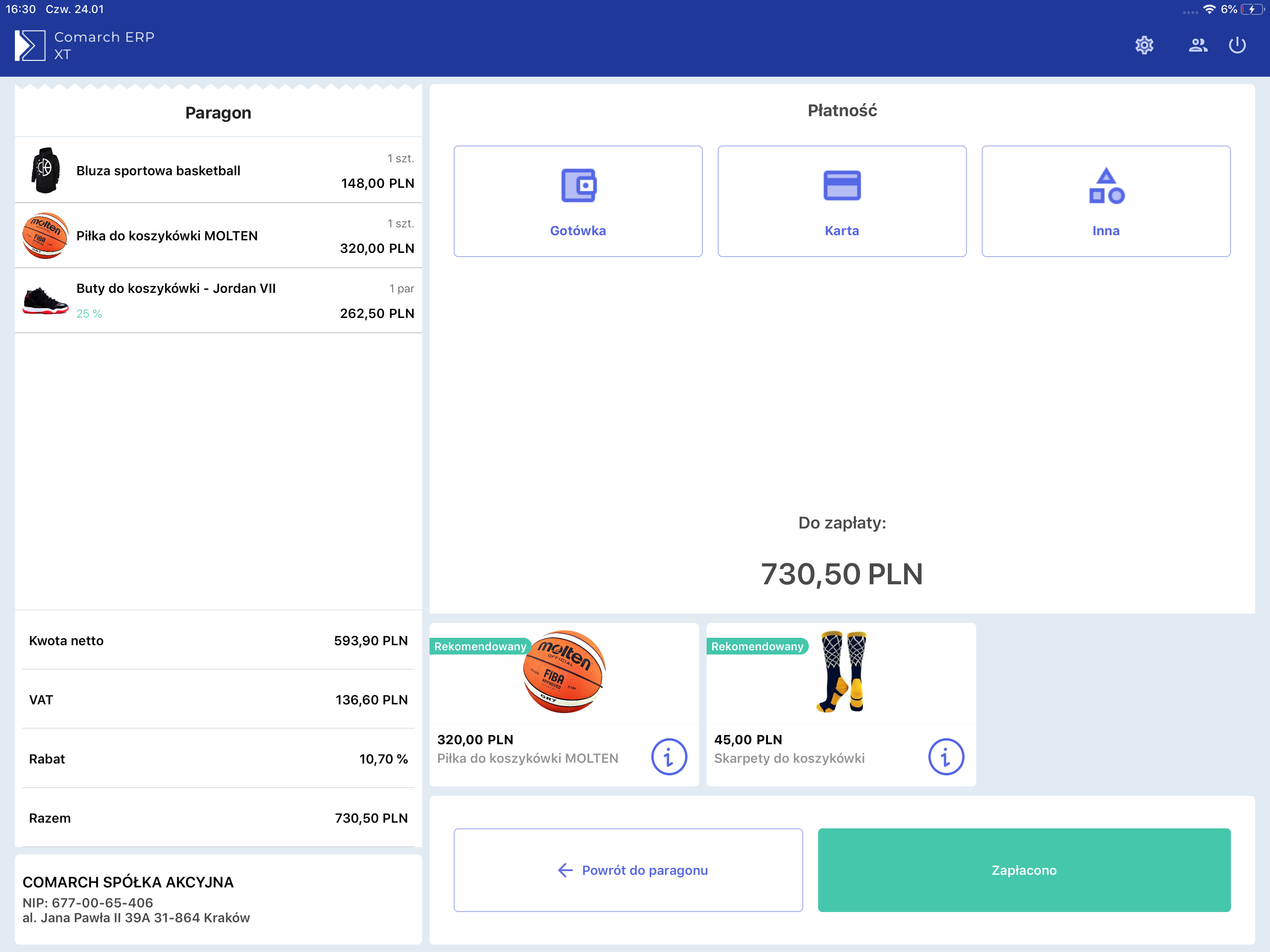The width and height of the screenshot is (1270, 952).
Task: Select Gotówka cash payment method
Action: point(577,201)
